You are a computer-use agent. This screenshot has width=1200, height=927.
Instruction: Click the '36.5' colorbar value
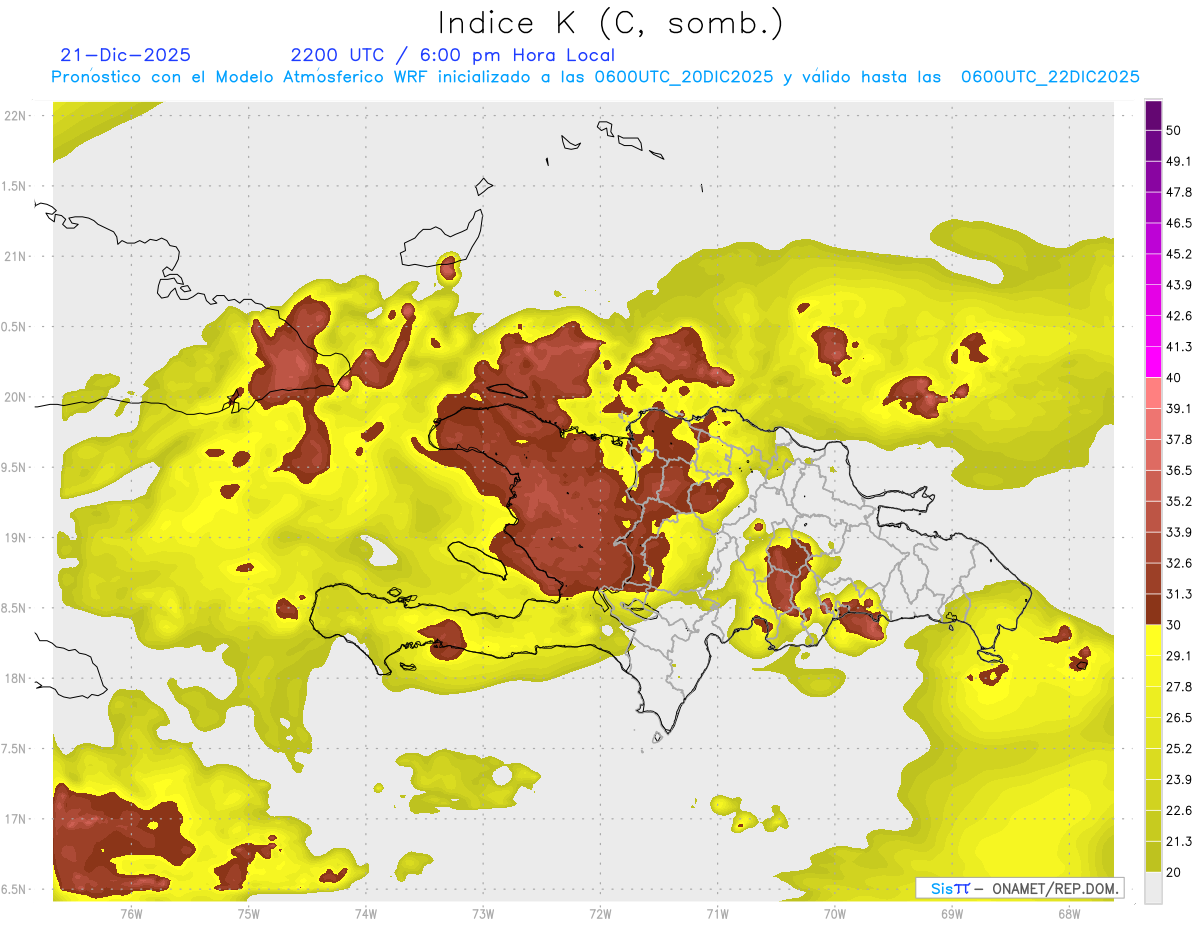click(x=1179, y=470)
